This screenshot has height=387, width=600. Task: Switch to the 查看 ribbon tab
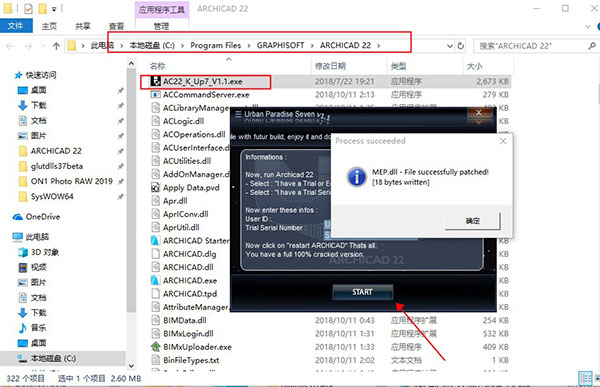(116, 26)
